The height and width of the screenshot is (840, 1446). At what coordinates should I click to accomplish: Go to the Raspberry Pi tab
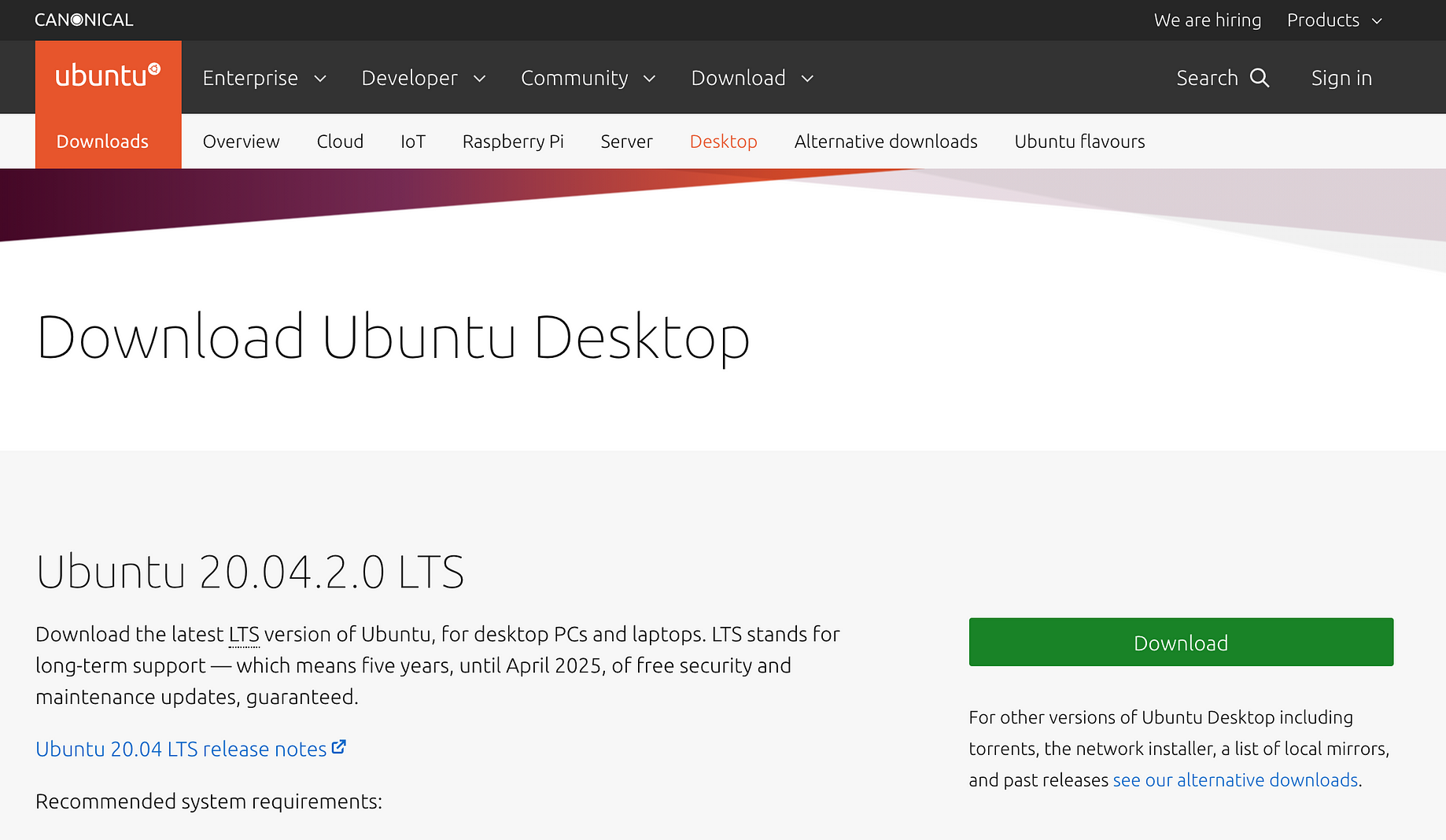coord(513,142)
